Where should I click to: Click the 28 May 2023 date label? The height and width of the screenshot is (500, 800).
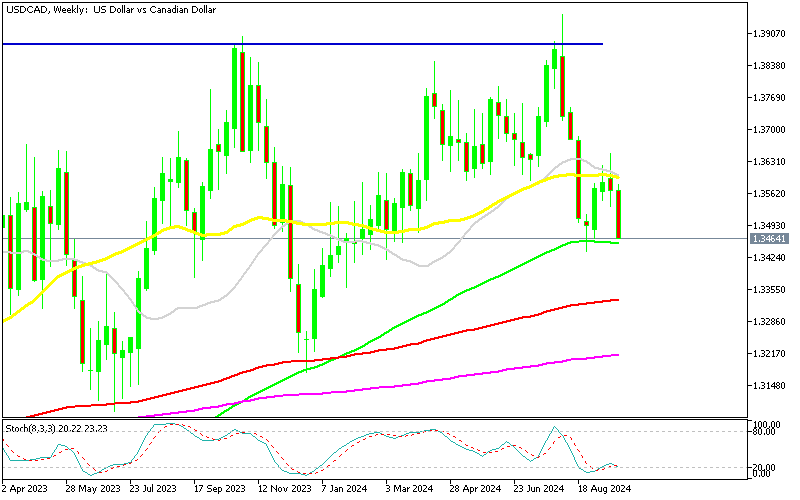[93, 489]
